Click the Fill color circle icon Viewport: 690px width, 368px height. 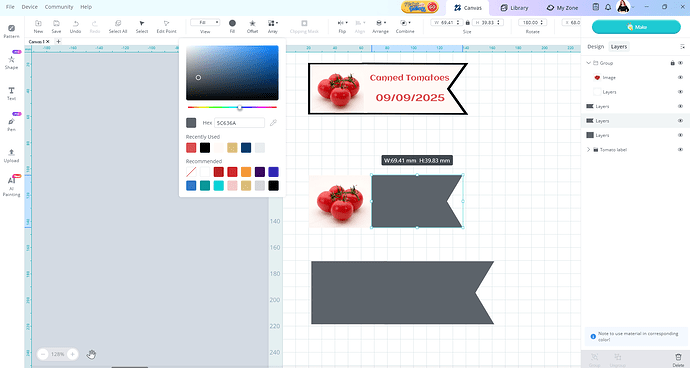pyautogui.click(x=232, y=23)
